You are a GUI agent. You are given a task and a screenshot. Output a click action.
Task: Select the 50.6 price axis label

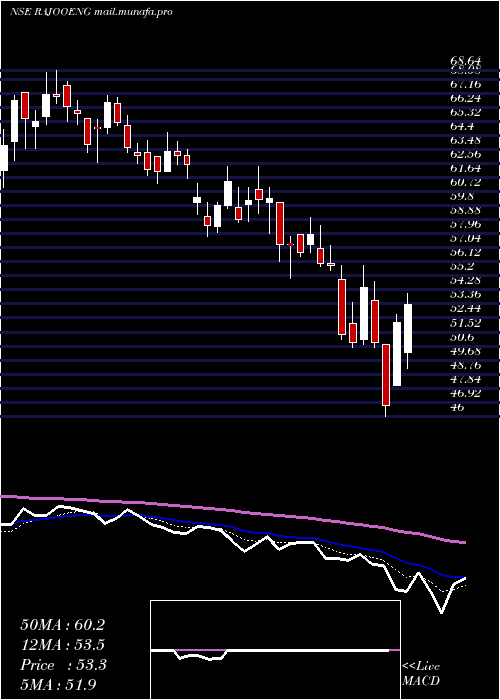tap(462, 337)
